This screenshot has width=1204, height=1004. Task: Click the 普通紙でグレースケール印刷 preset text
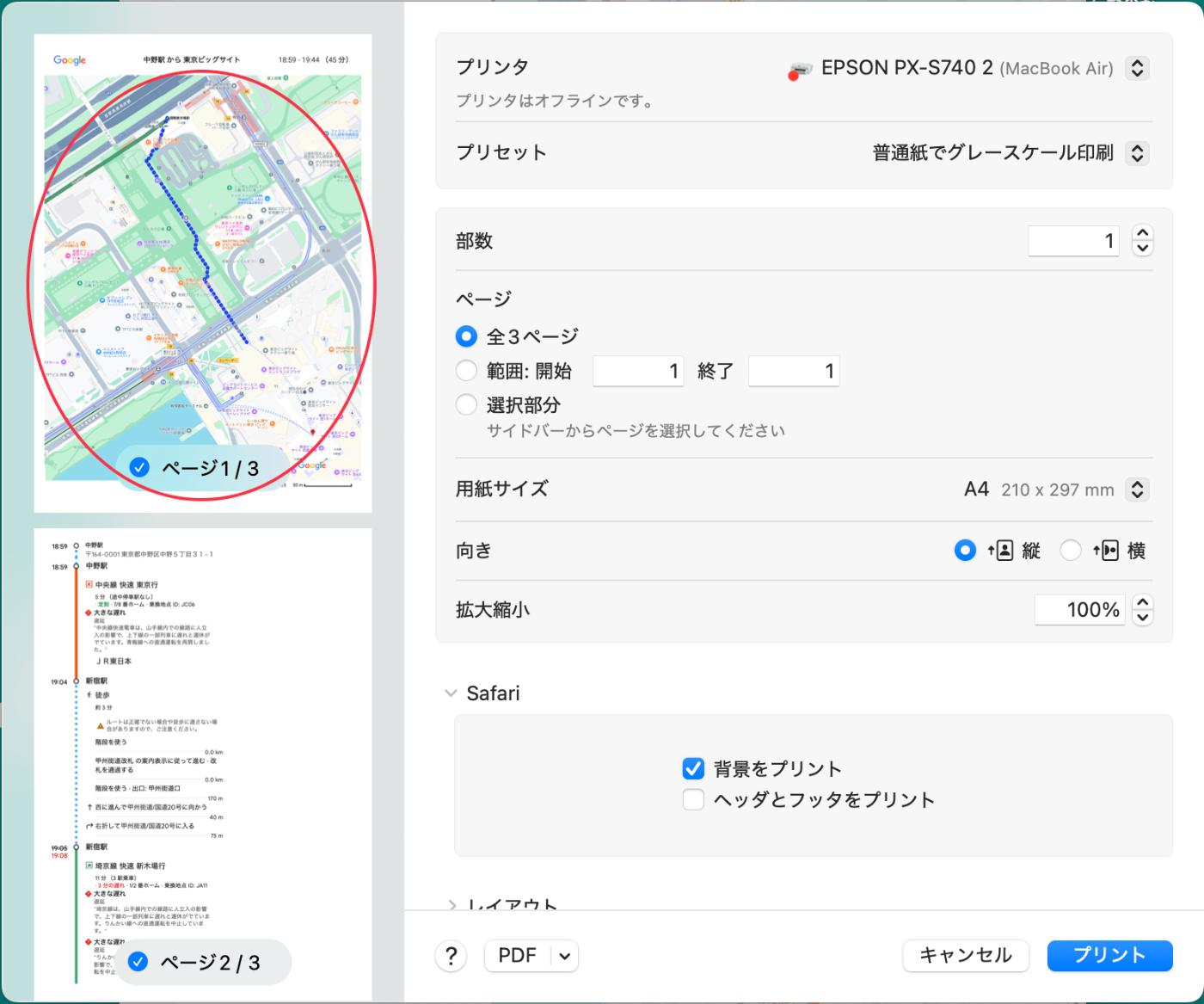[993, 153]
